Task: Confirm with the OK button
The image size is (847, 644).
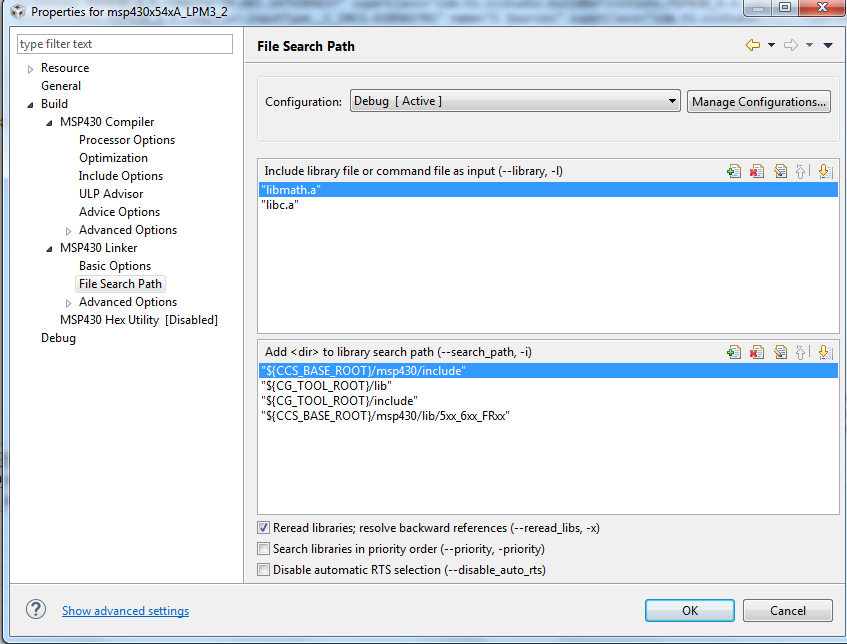Action: [x=690, y=611]
